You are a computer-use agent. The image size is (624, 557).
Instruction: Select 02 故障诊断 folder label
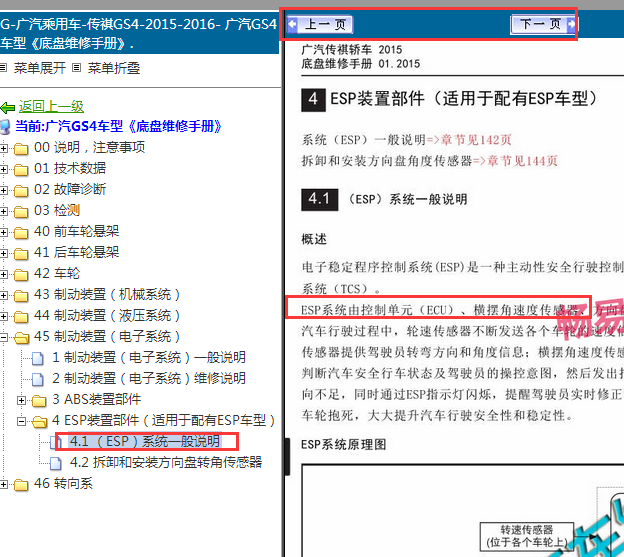[70, 189]
